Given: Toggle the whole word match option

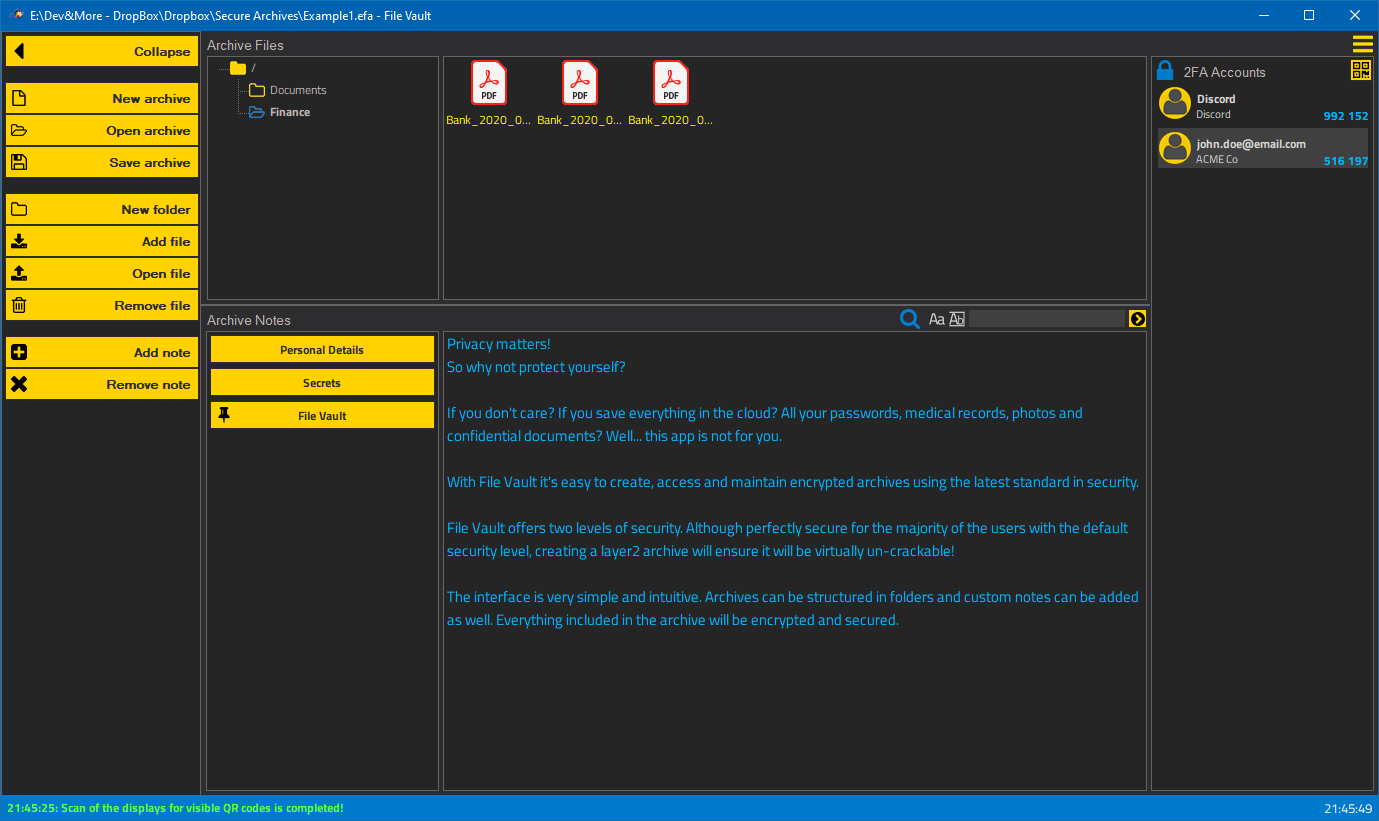Looking at the screenshot, I should click(957, 319).
